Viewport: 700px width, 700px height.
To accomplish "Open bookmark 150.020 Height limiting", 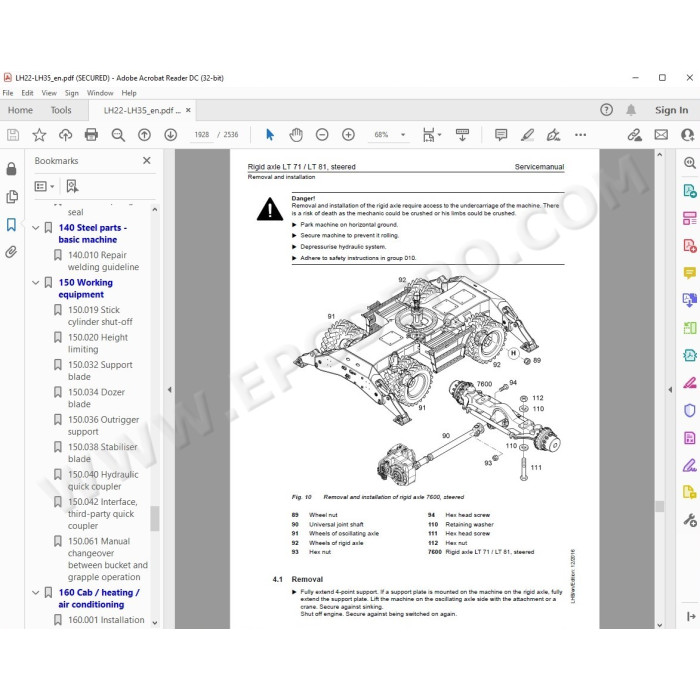I will click(x=98, y=343).
